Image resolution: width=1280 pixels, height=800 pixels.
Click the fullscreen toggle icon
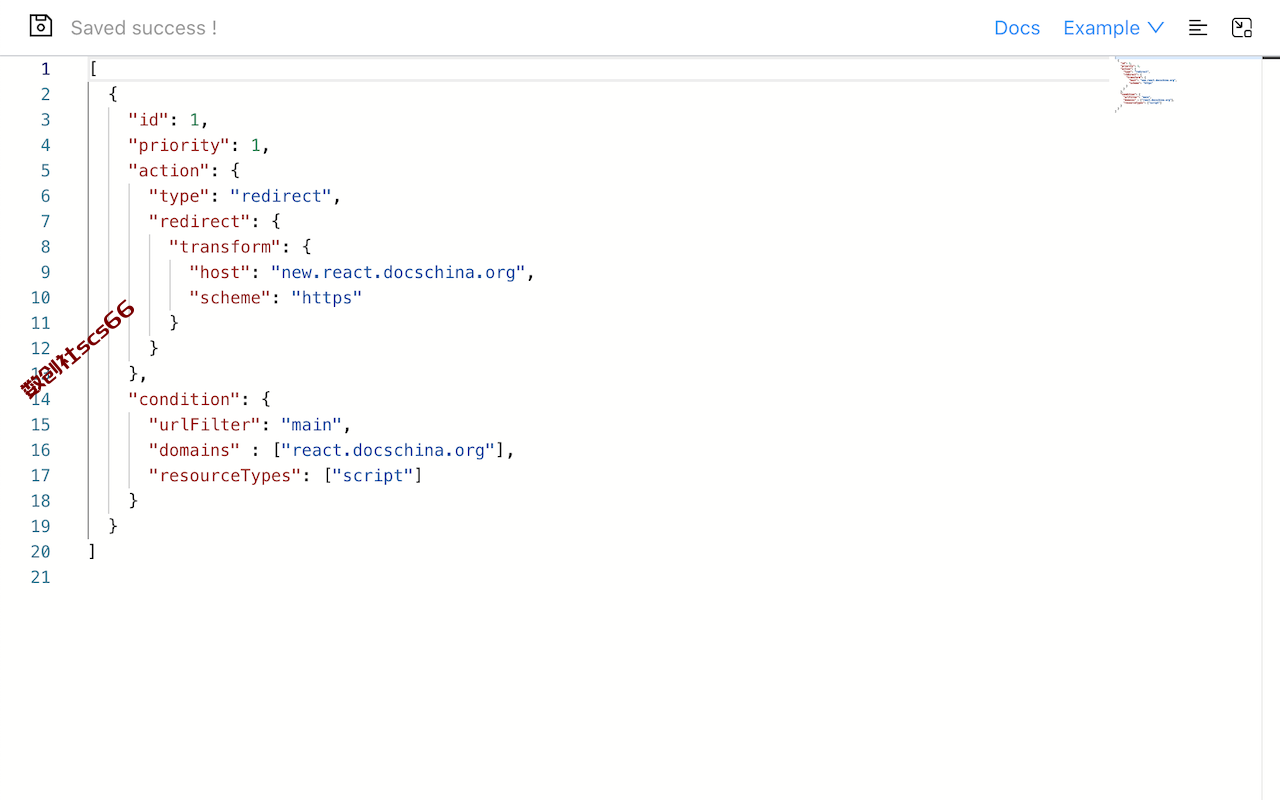tap(1242, 28)
